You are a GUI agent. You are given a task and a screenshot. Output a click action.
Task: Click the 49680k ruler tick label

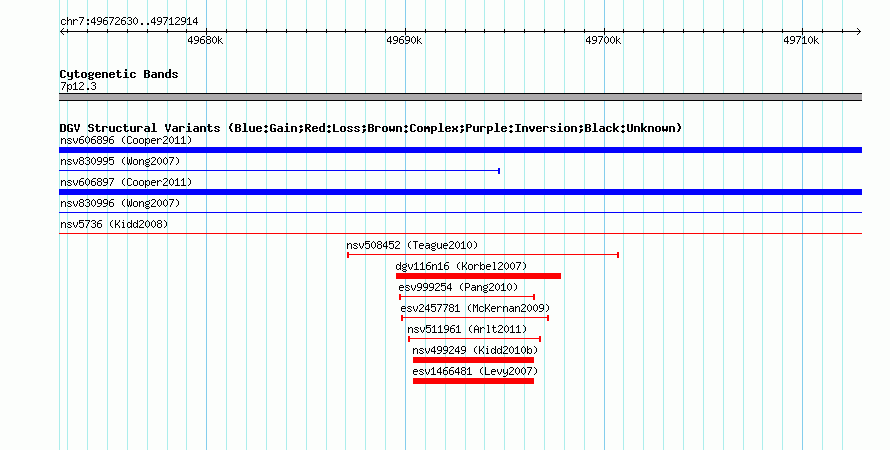click(x=205, y=40)
